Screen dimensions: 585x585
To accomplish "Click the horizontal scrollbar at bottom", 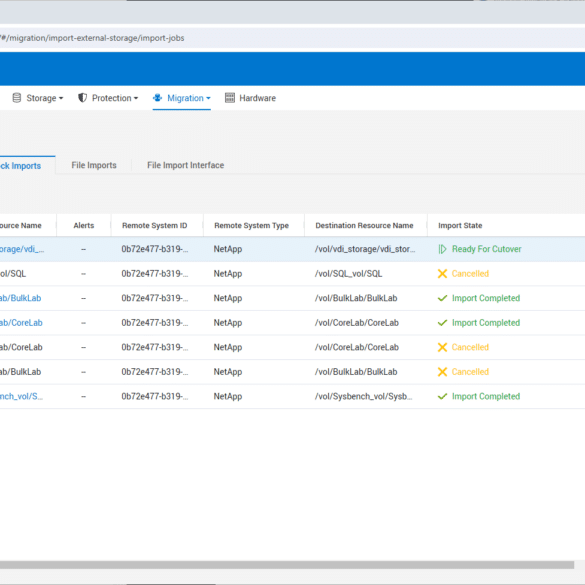I will coord(287,565).
